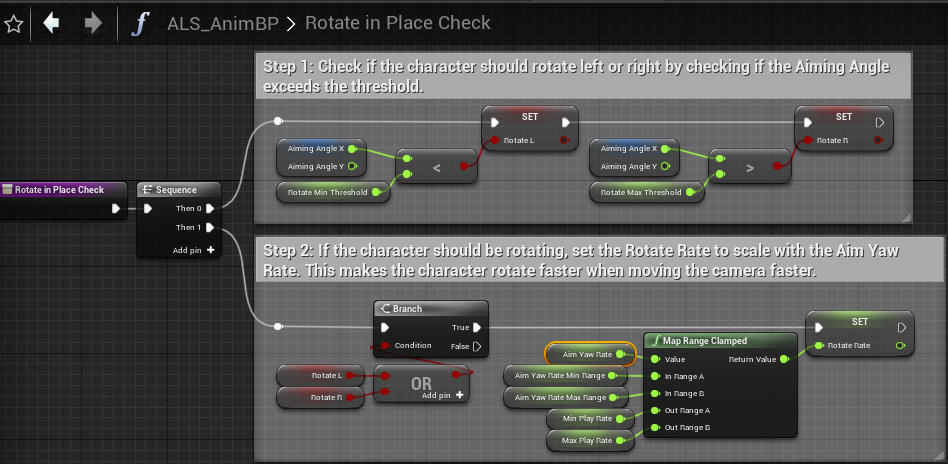The image size is (948, 464).
Task: Click the Branch Condition pin
Action: (384, 346)
